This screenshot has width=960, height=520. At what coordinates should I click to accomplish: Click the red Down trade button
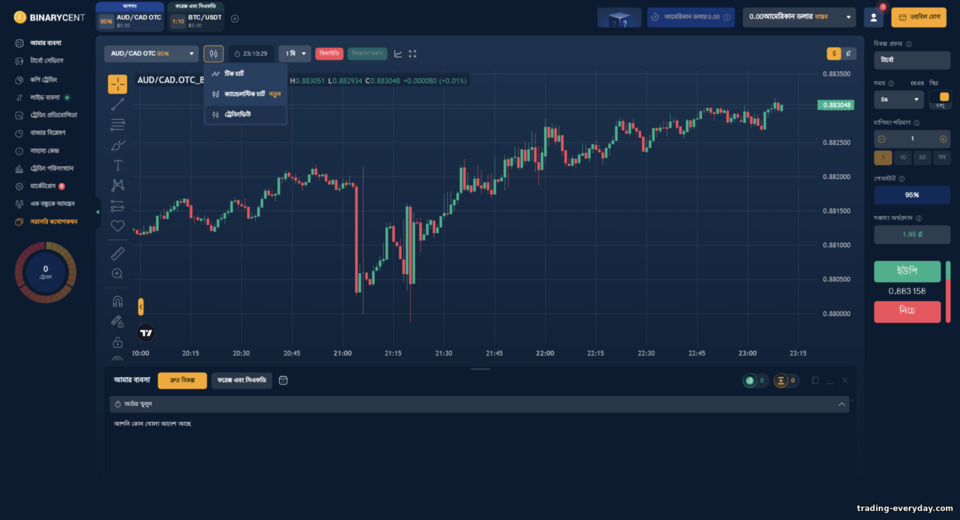click(x=907, y=311)
